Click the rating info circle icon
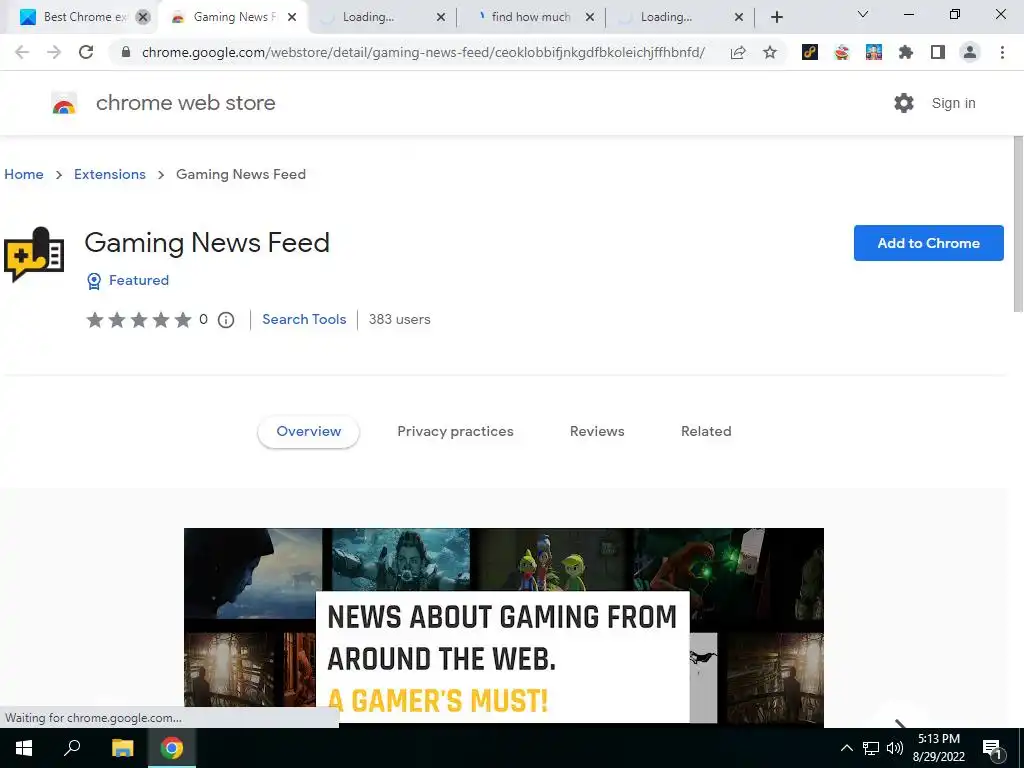This screenshot has width=1024, height=768. (226, 320)
